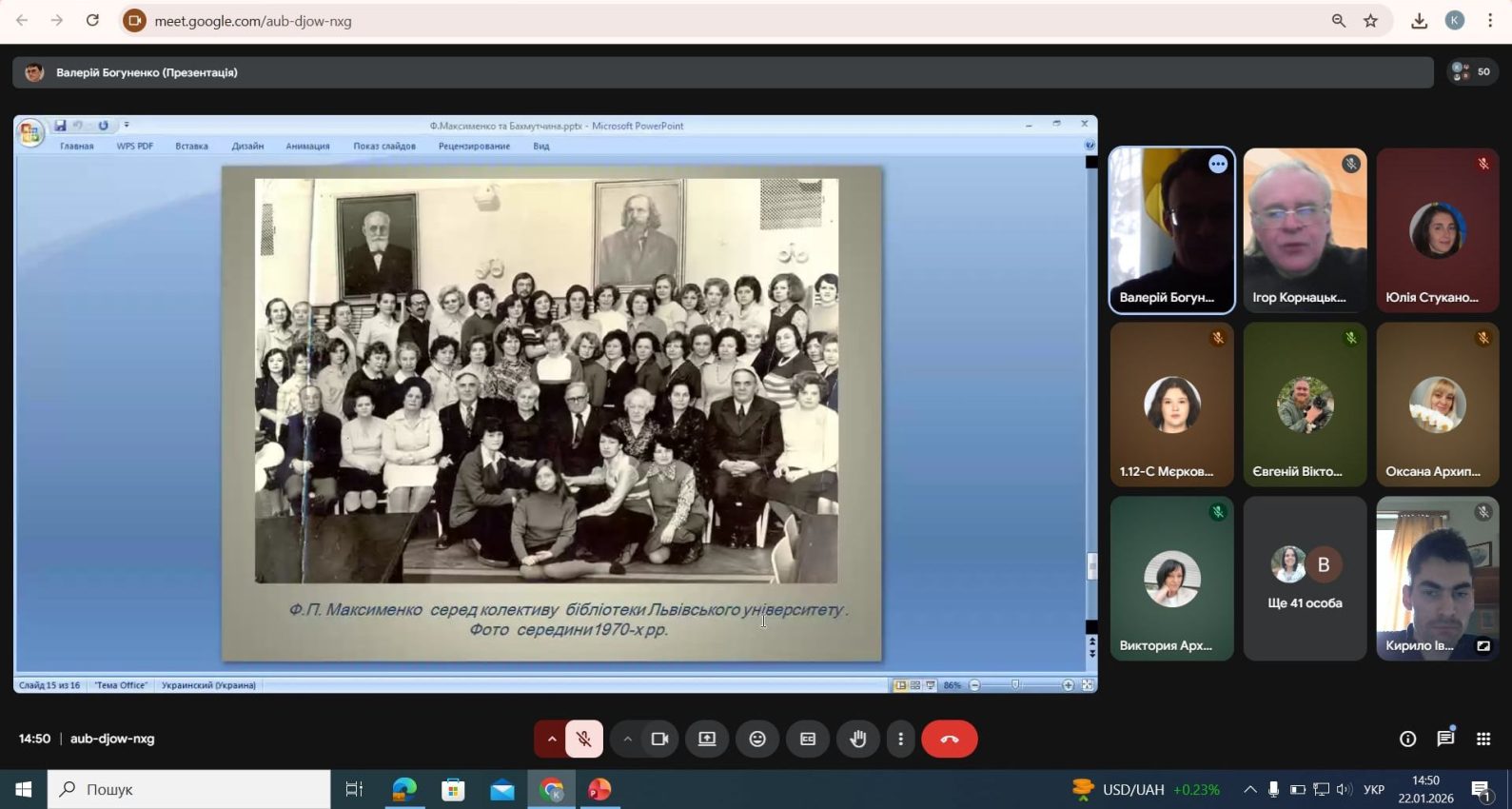1512x809 pixels.
Task: Click the Windows taskbar Пошук search field
Action: (x=189, y=789)
